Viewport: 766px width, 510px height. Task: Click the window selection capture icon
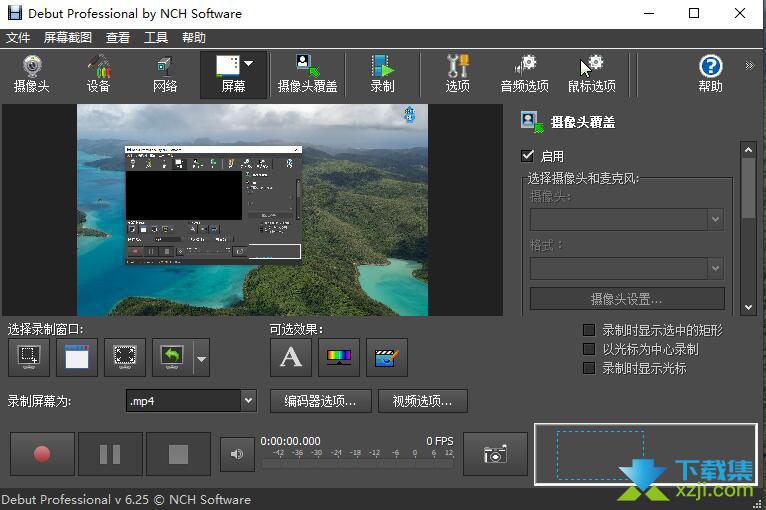pos(77,358)
